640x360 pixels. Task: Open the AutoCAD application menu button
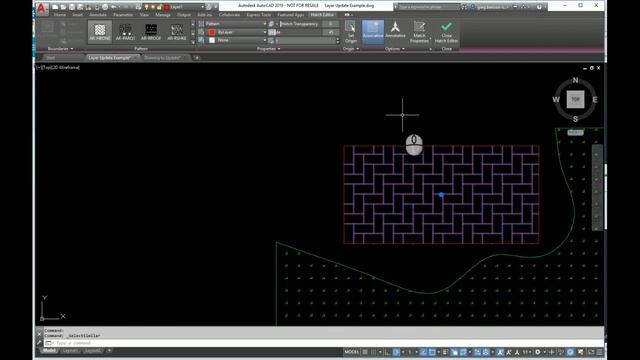click(41, 8)
